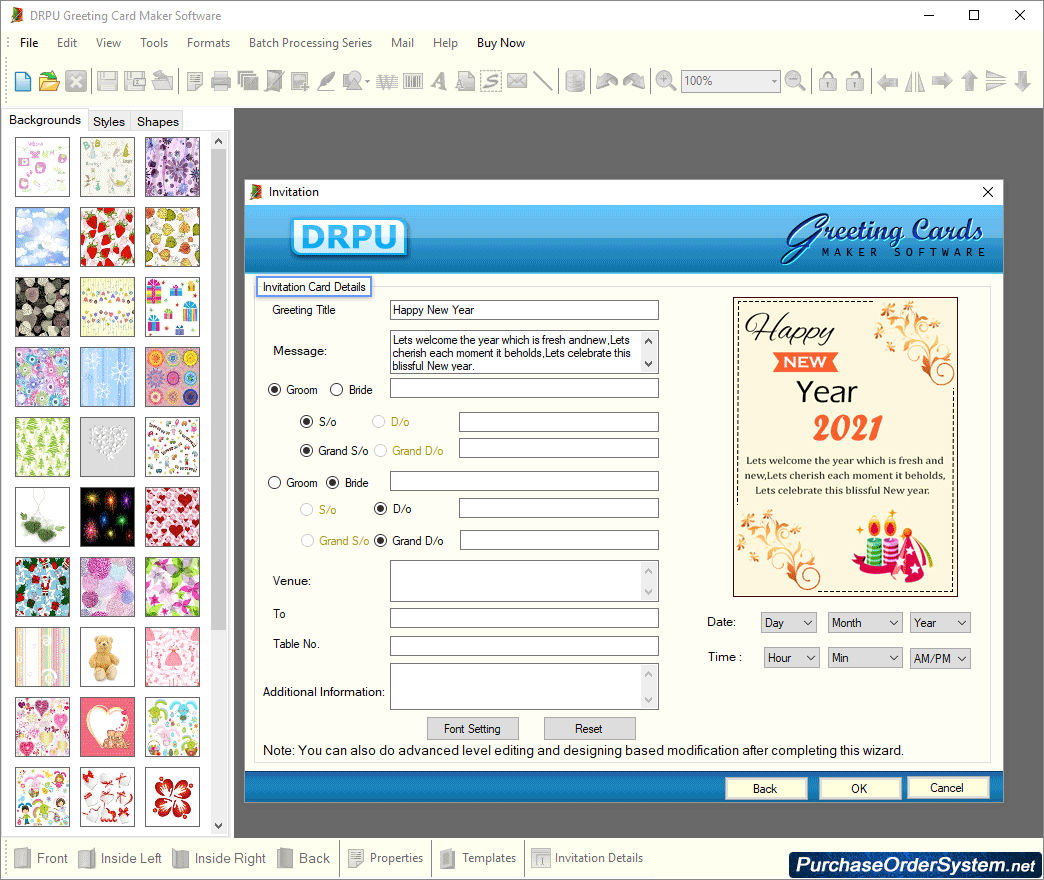
Task: Select the enabled S/o radio button
Action: pos(306,421)
